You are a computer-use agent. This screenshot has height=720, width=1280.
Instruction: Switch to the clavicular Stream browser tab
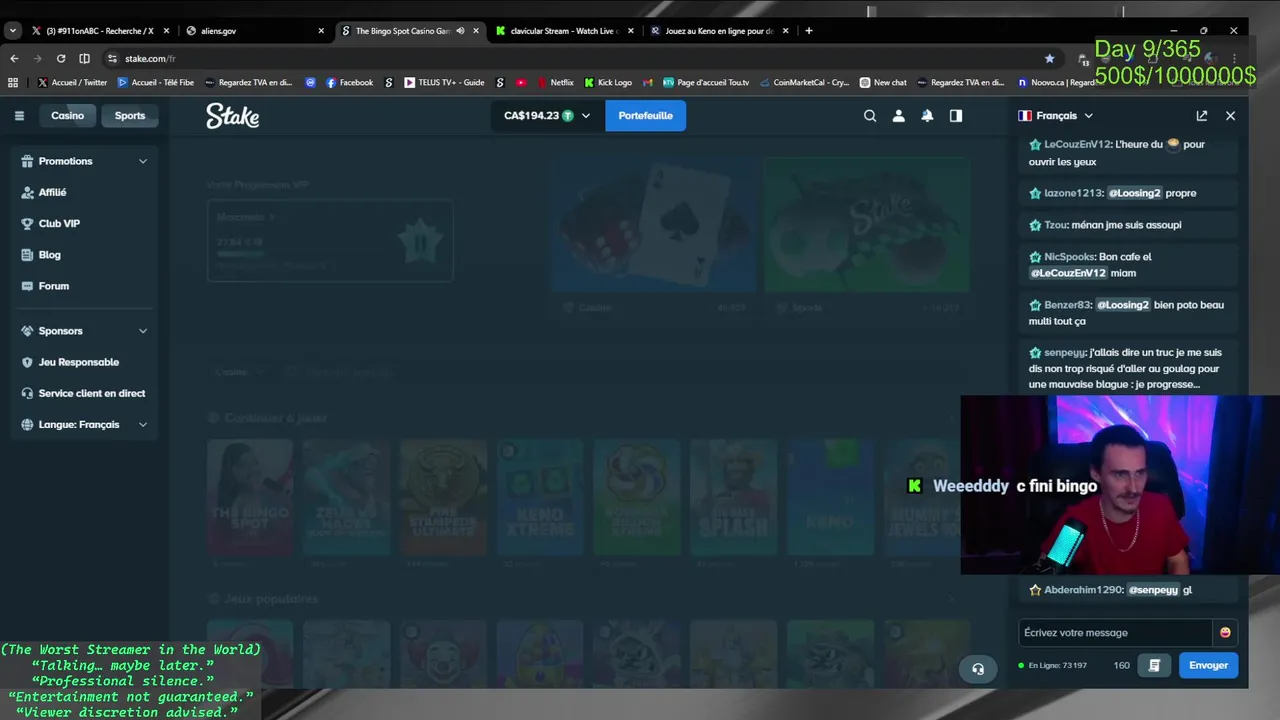(x=565, y=31)
